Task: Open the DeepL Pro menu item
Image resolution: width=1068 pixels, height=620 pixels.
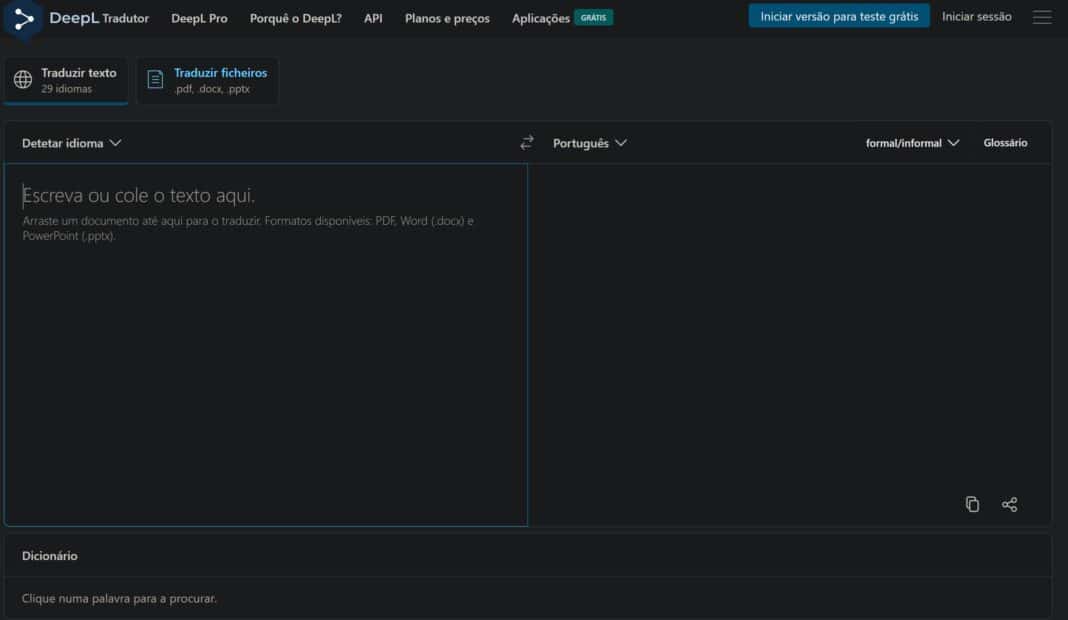Action: 199,18
